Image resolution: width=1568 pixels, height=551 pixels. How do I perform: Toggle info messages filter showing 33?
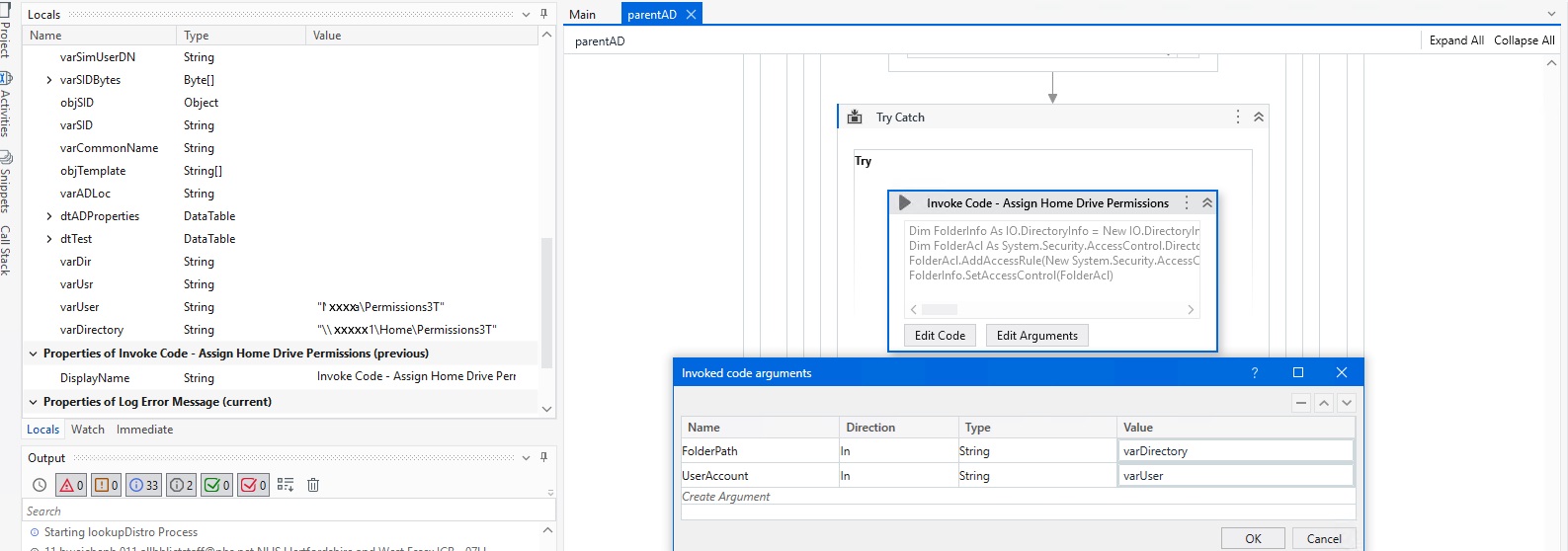pos(144,485)
